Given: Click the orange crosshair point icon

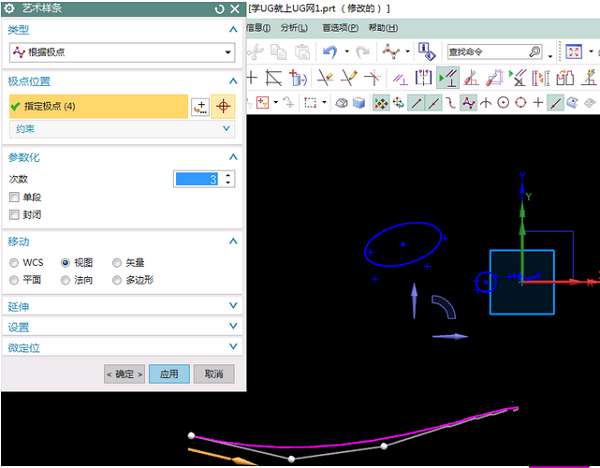Looking at the screenshot, I should [x=224, y=106].
